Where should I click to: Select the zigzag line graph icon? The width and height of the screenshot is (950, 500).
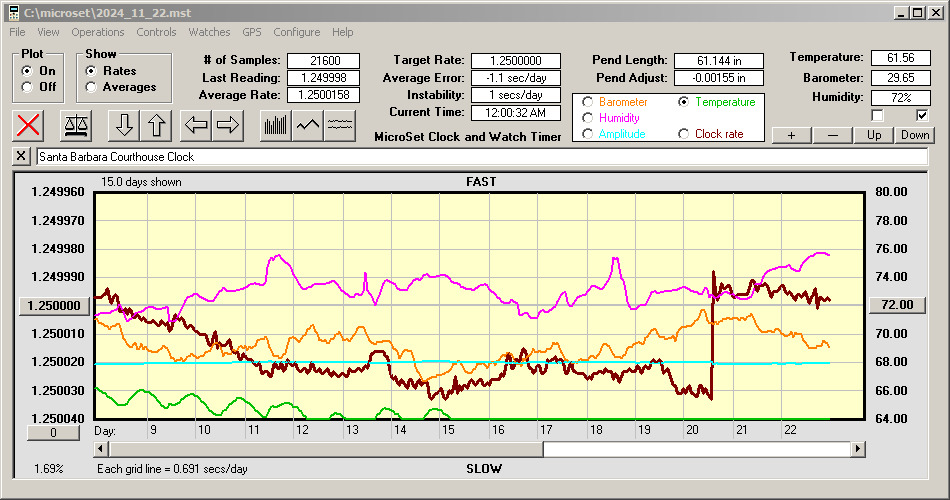[x=308, y=125]
